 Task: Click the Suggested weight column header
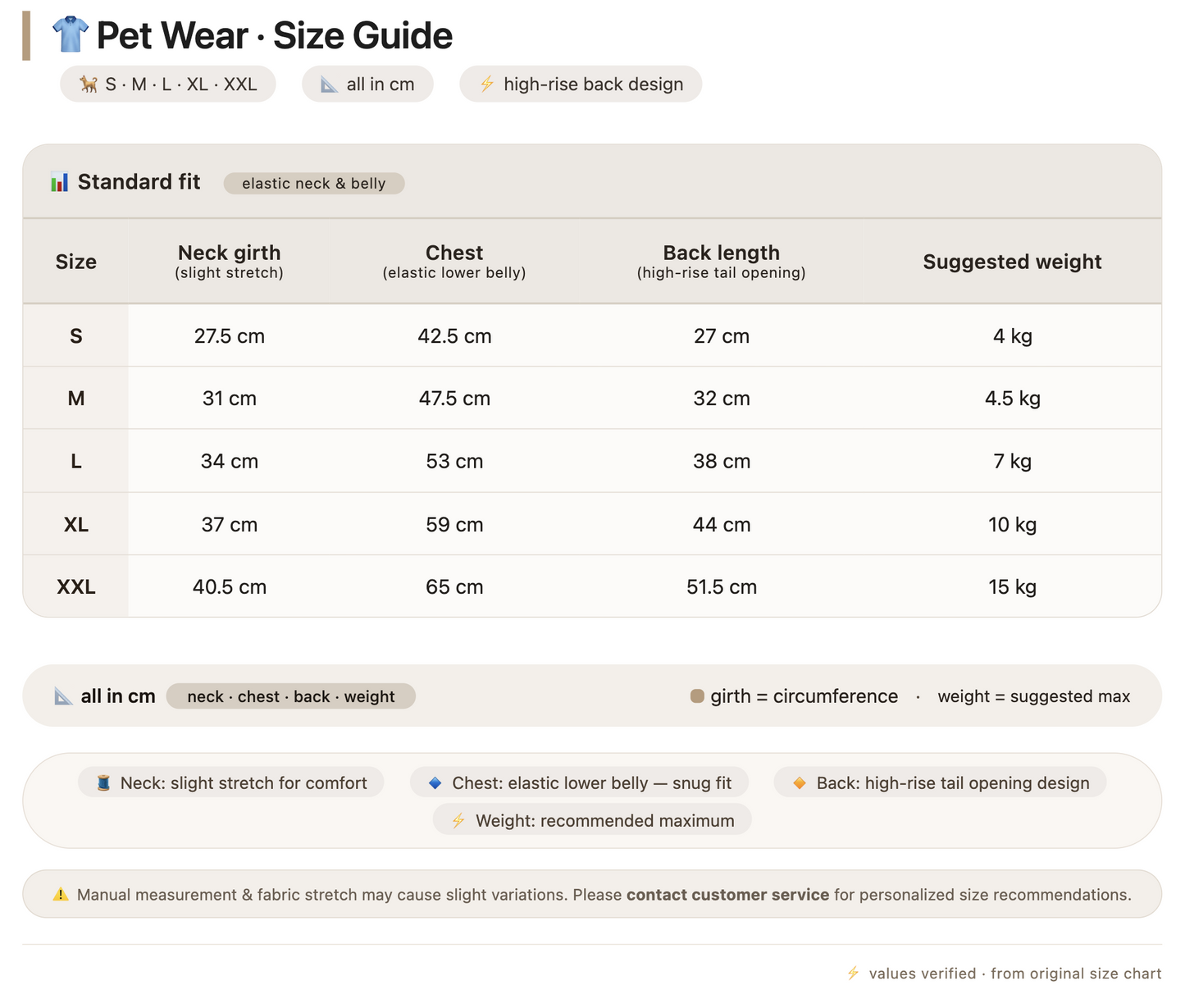1012,262
